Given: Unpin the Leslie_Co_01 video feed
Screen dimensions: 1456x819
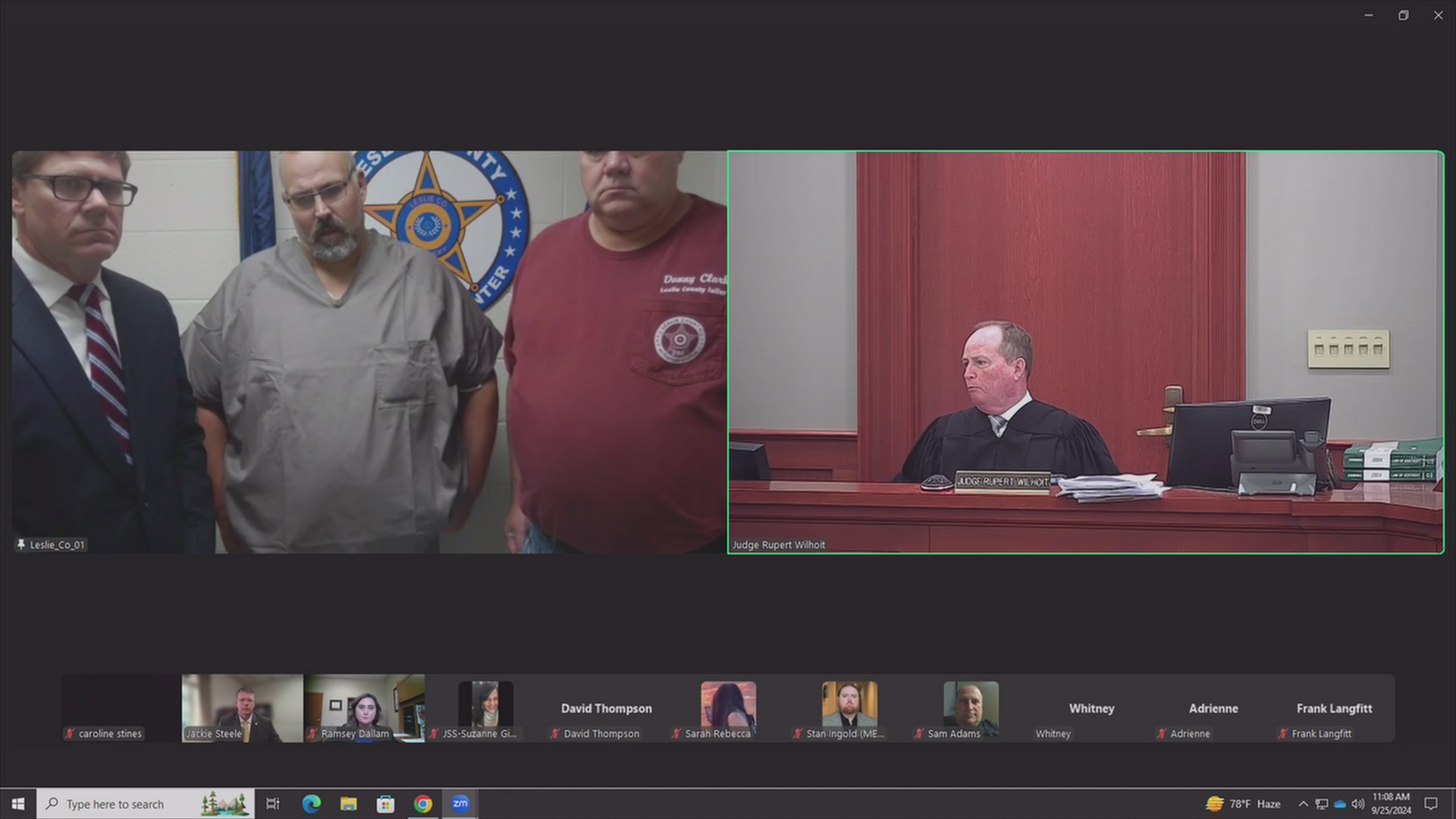Looking at the screenshot, I should pos(21,544).
